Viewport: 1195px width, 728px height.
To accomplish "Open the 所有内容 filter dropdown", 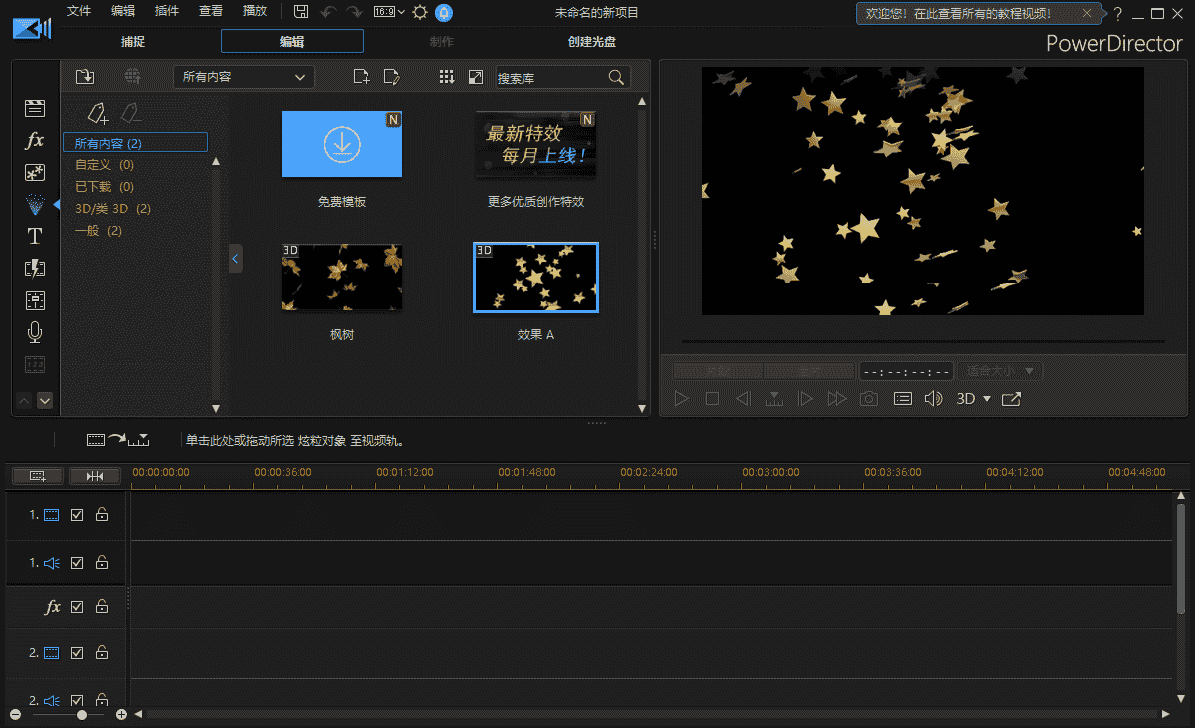I will point(243,77).
